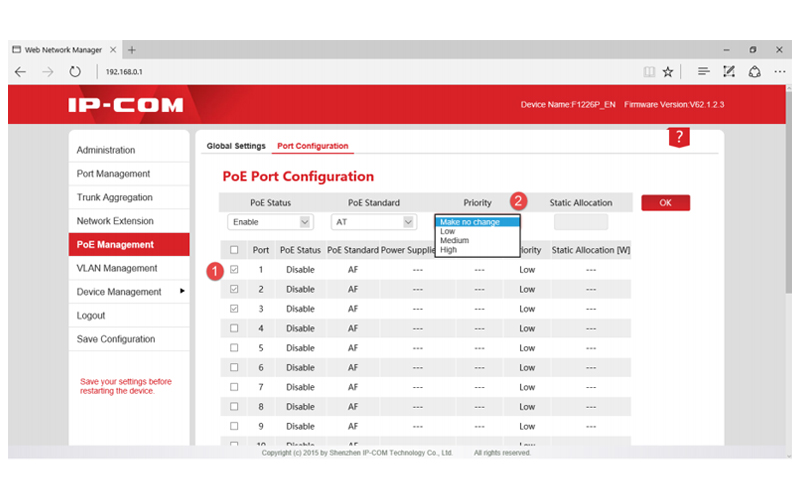Uncheck the port 3 checkbox
Screen dimensions: 800x500
(234, 309)
